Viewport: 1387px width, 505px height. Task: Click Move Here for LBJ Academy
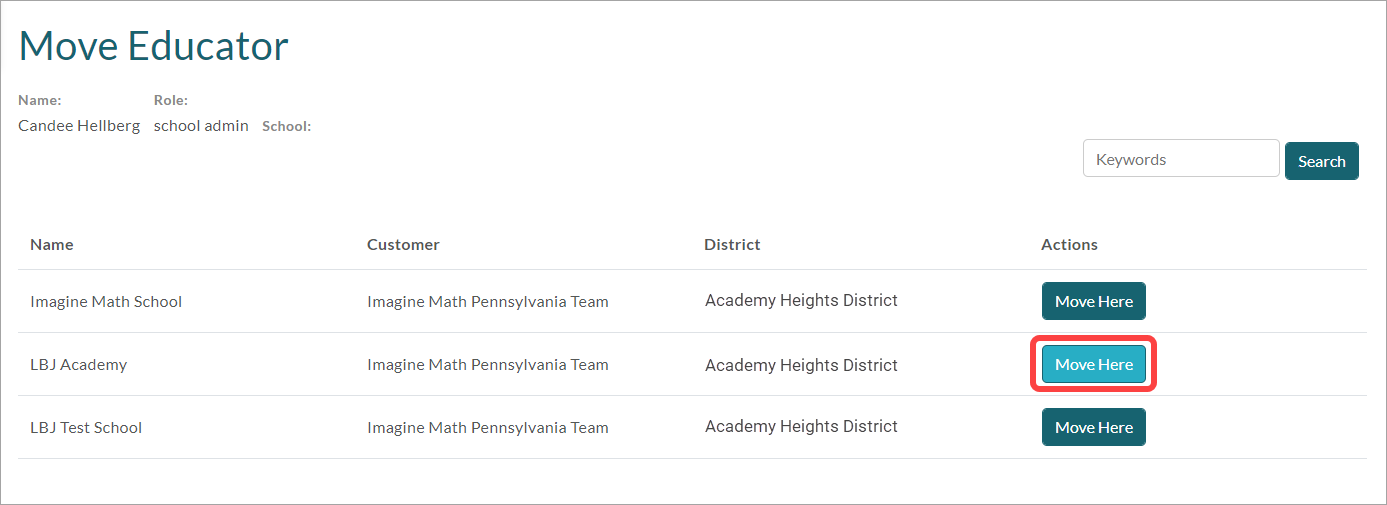point(1093,365)
